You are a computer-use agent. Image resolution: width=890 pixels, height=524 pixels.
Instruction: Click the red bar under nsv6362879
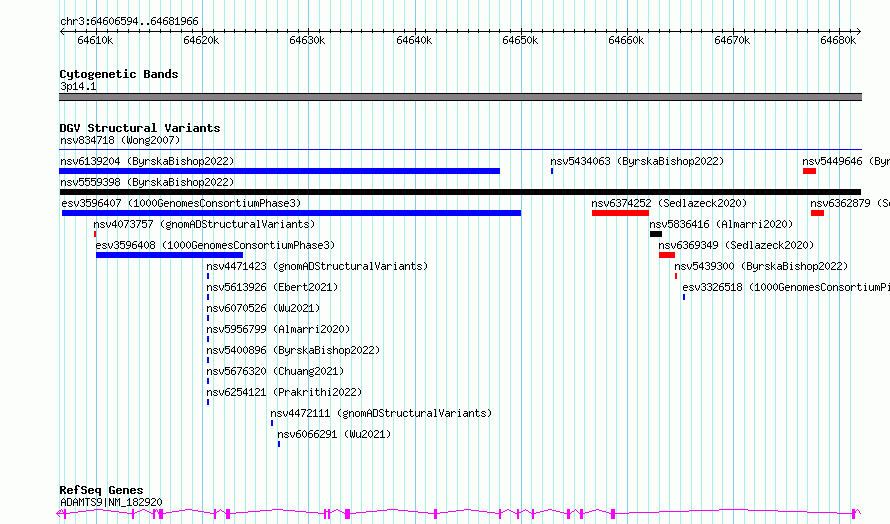(817, 213)
